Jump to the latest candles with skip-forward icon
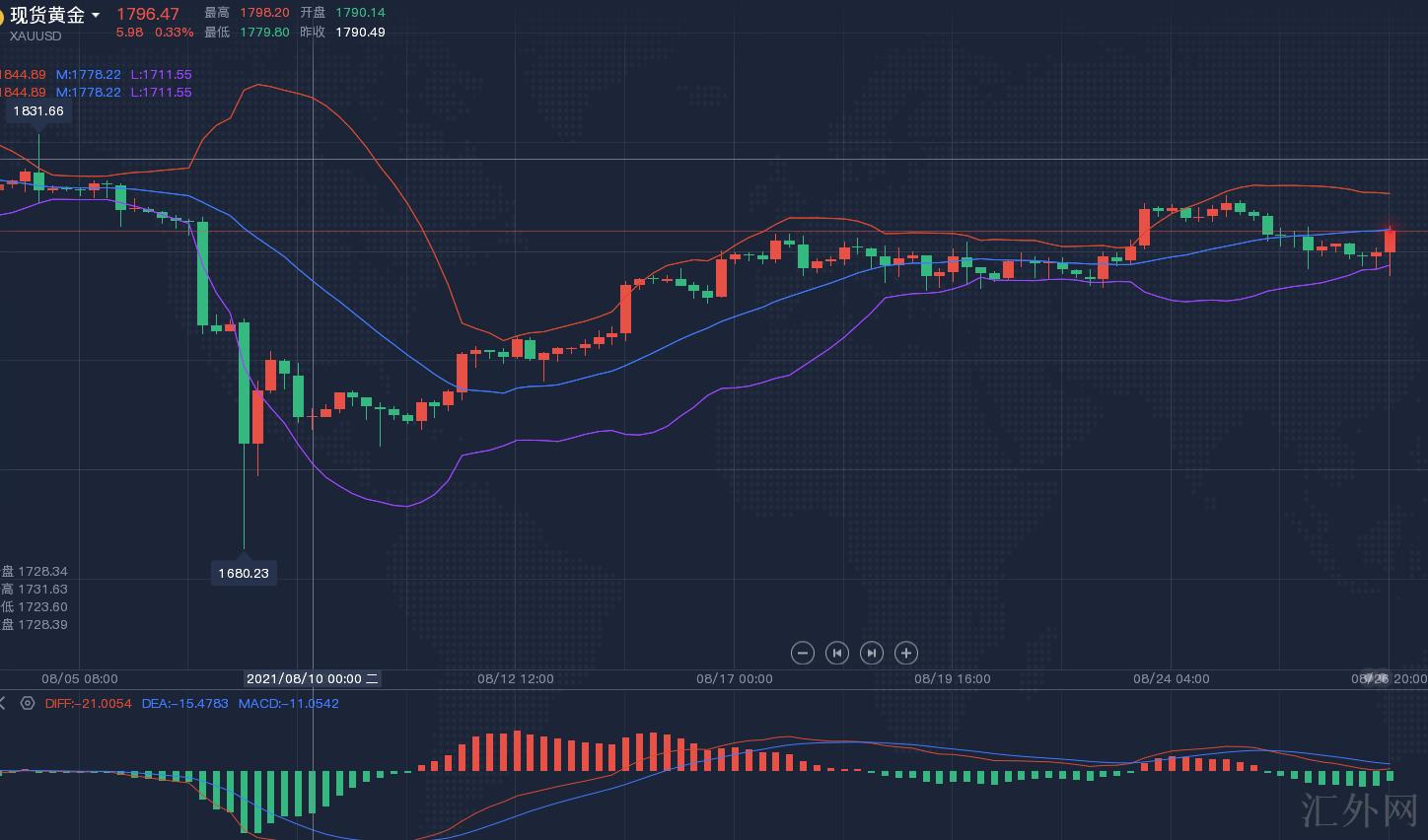The width and height of the screenshot is (1428, 840). point(872,653)
